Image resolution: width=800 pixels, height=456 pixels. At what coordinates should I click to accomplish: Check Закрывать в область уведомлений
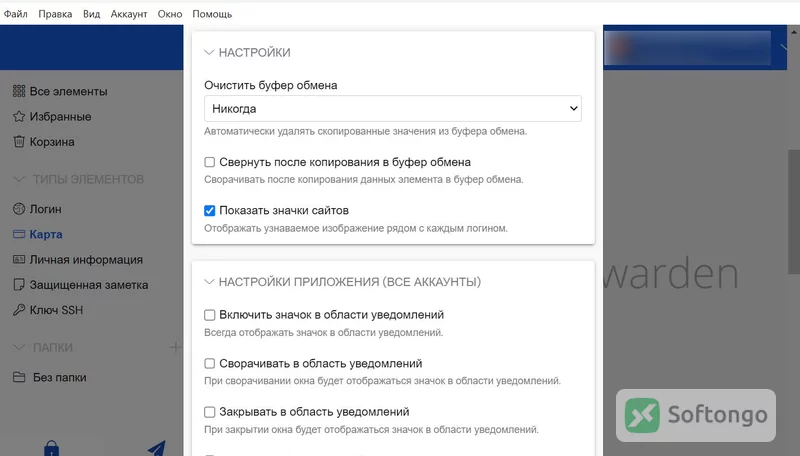coord(210,412)
